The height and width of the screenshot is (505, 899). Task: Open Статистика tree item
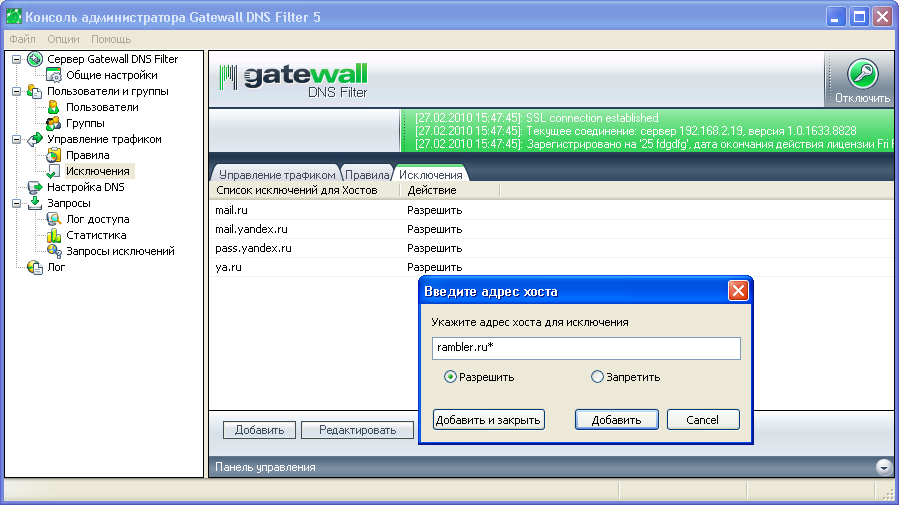[x=96, y=235]
